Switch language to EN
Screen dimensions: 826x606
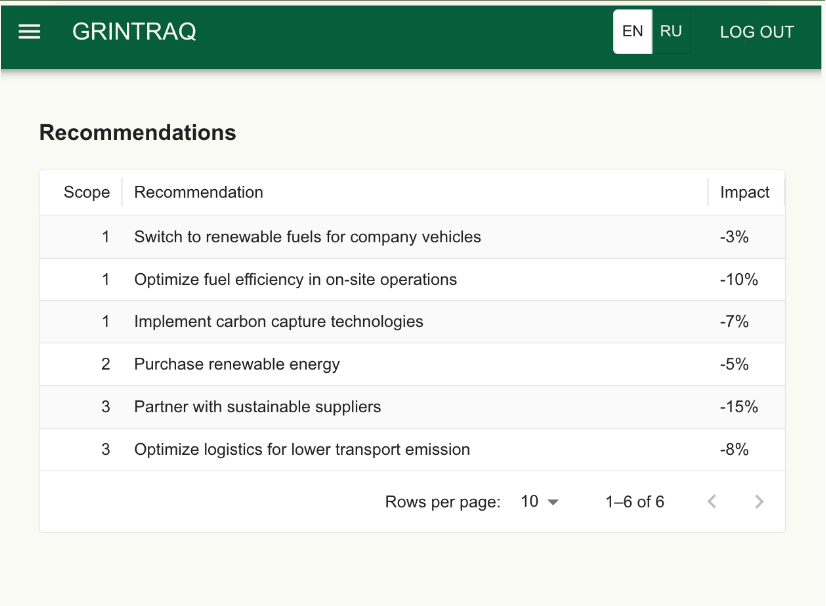tap(632, 32)
